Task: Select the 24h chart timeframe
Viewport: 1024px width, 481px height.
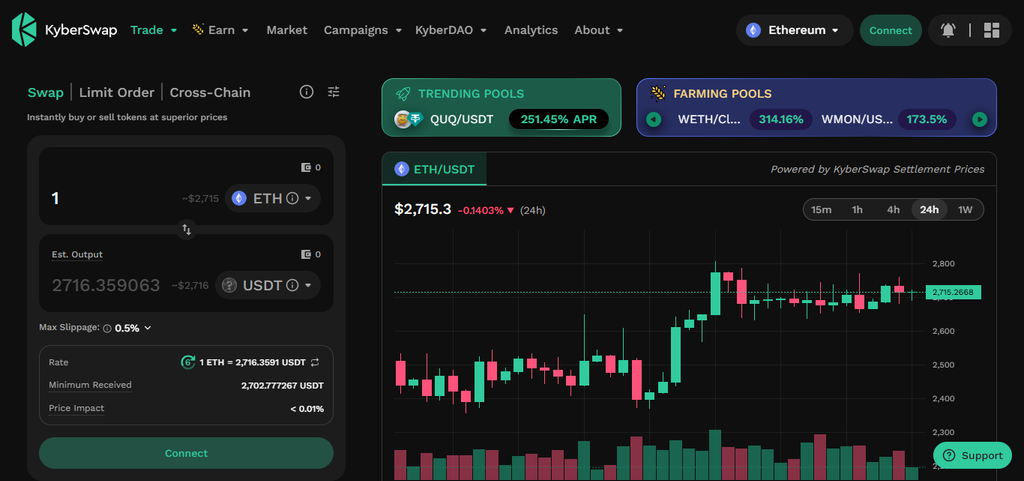Action: (x=929, y=209)
